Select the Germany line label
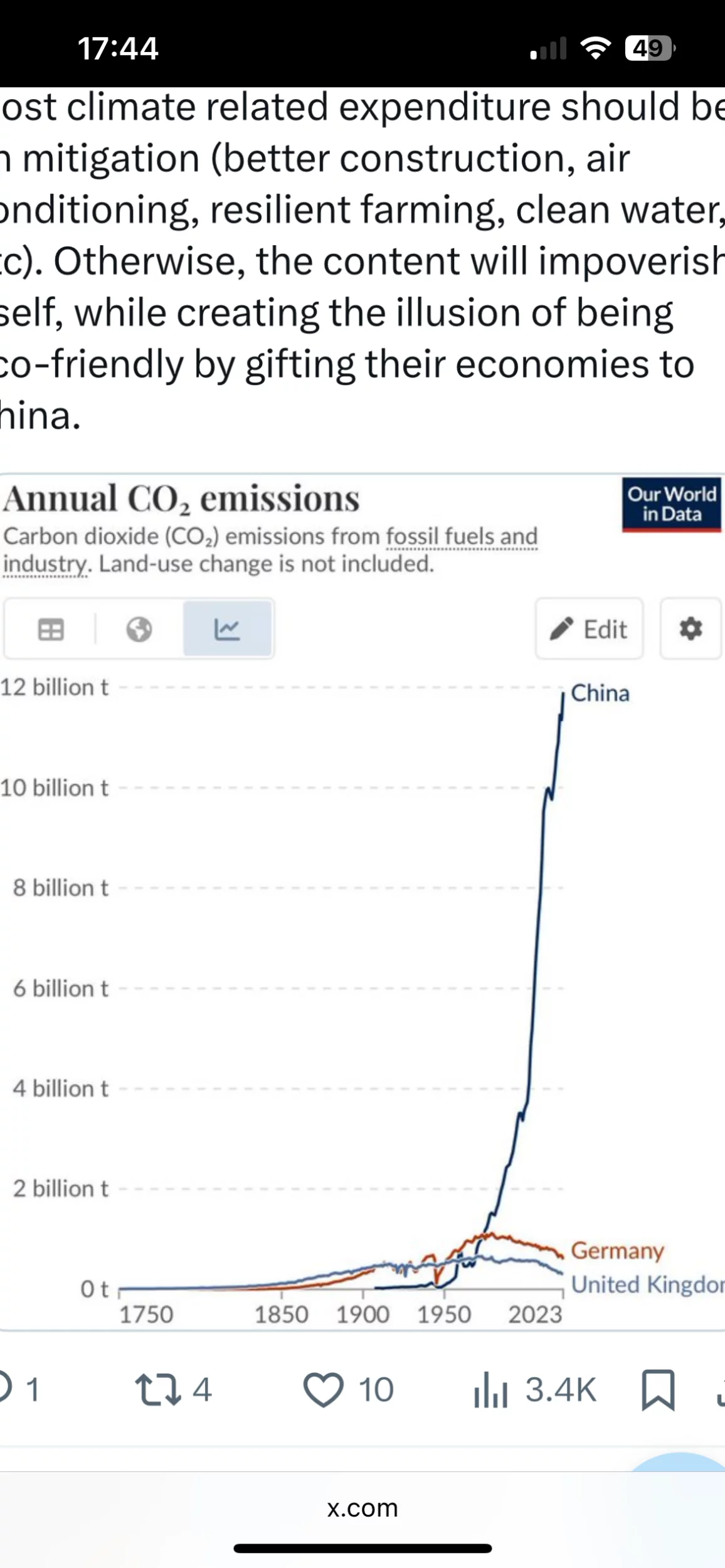The width and height of the screenshot is (725, 1568). coord(617,1250)
